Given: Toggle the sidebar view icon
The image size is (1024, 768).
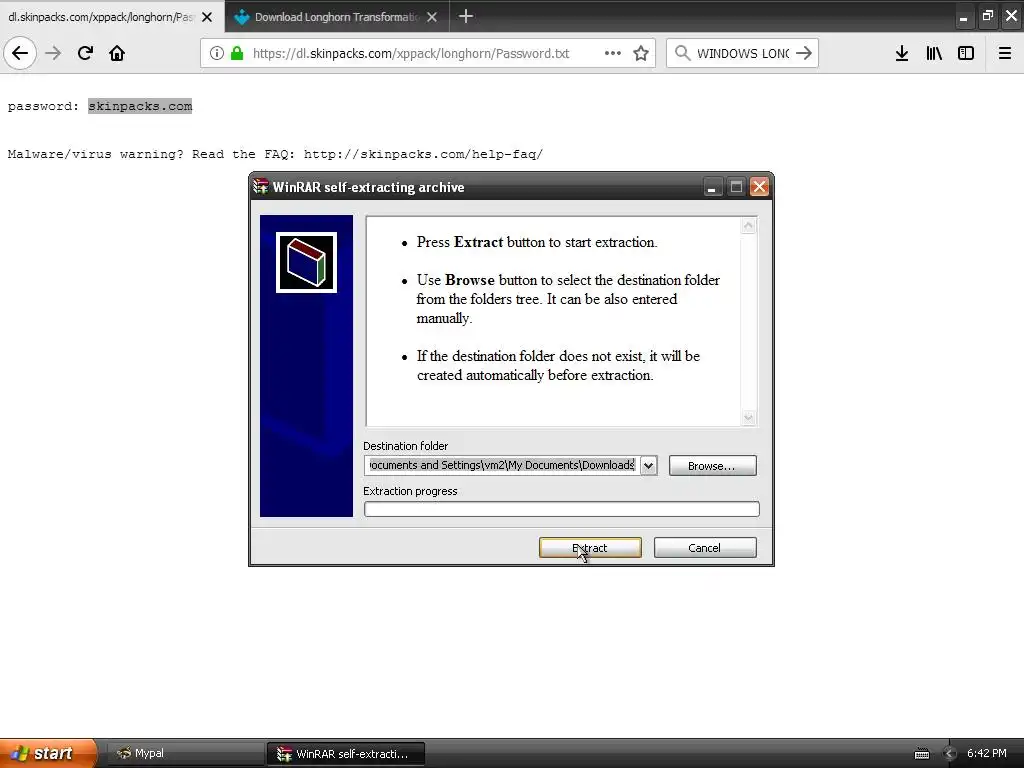Looking at the screenshot, I should [x=966, y=53].
